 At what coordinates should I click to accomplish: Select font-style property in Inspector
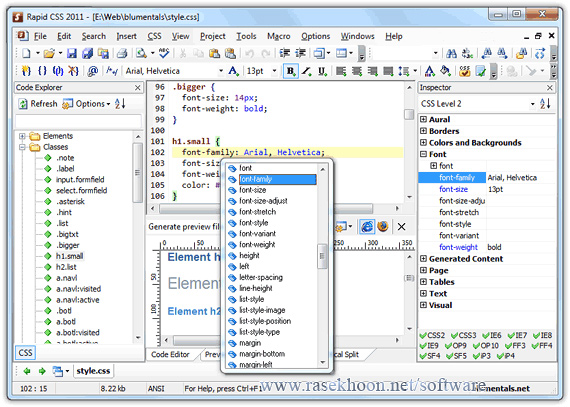455,224
